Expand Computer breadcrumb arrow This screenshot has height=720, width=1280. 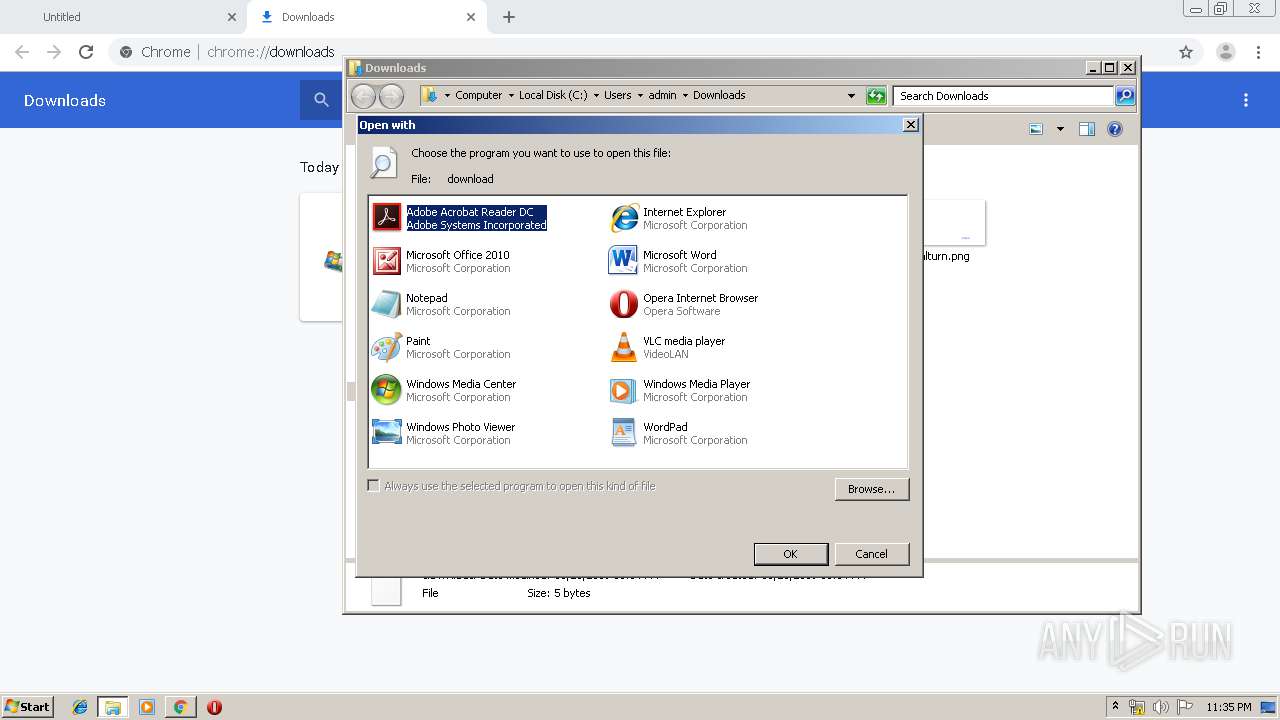(510, 96)
